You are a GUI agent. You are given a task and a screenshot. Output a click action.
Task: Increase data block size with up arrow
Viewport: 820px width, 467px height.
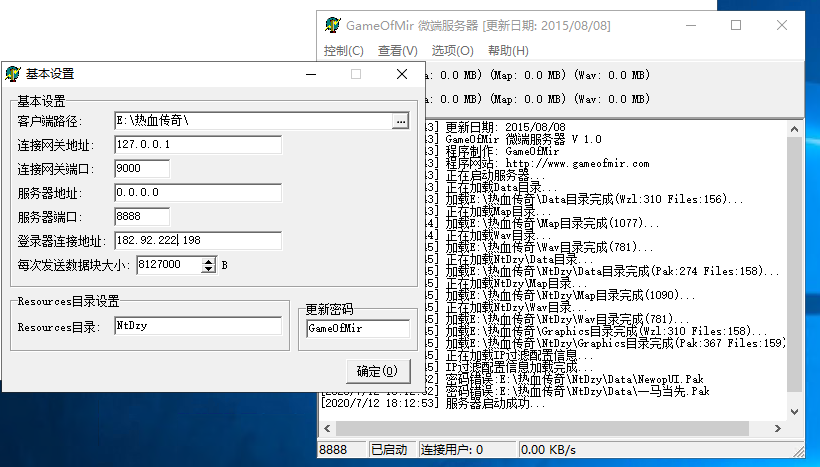pyautogui.click(x=209, y=261)
